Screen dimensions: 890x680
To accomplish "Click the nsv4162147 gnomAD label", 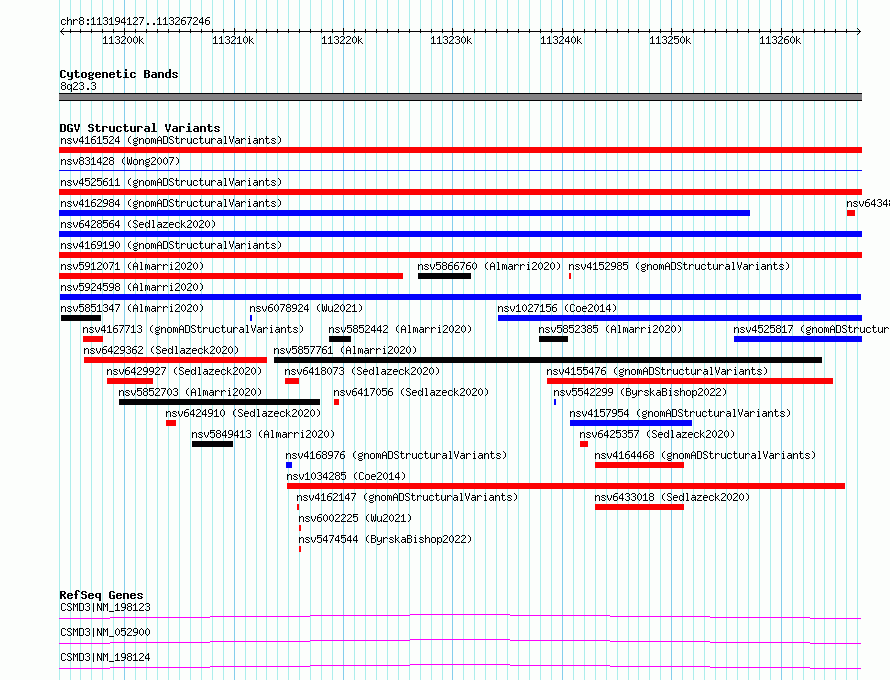I will tap(407, 497).
